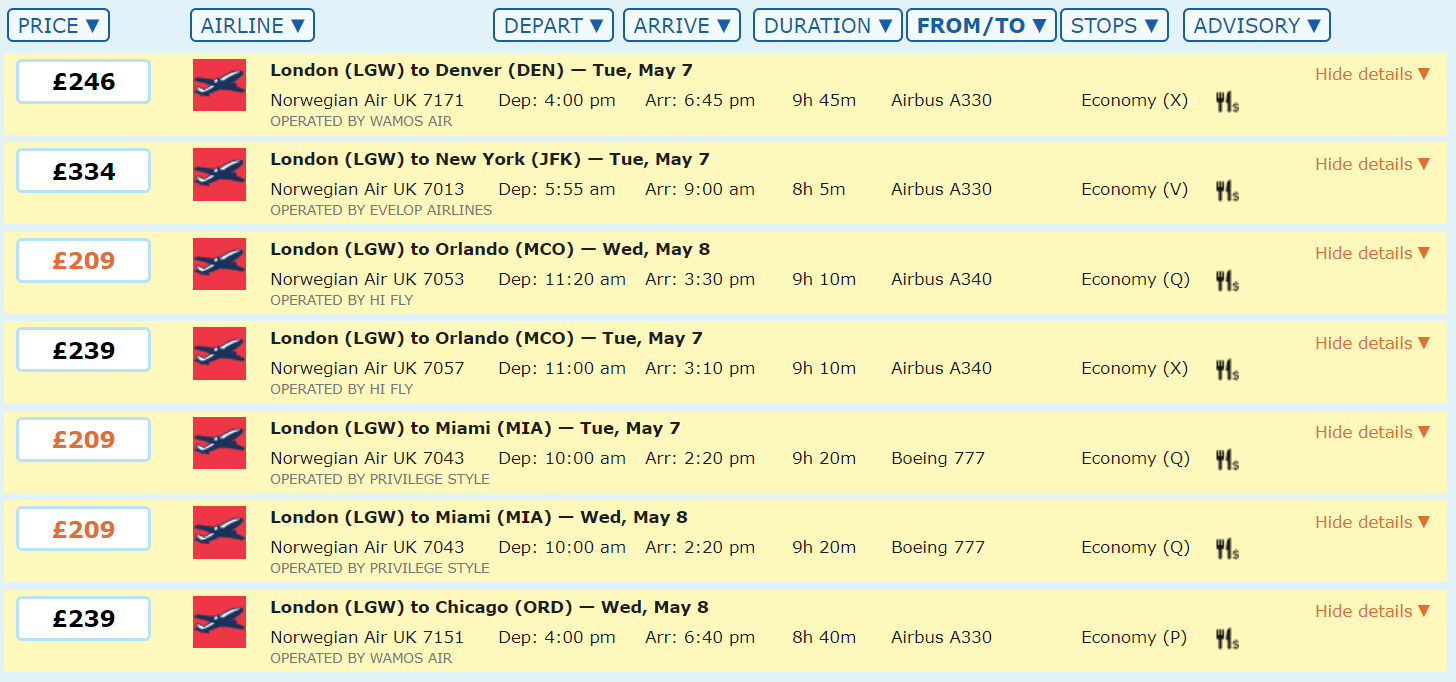Click 'OPERATED BY EVELOP AIRLINES' text
The image size is (1456, 682).
pos(381,210)
